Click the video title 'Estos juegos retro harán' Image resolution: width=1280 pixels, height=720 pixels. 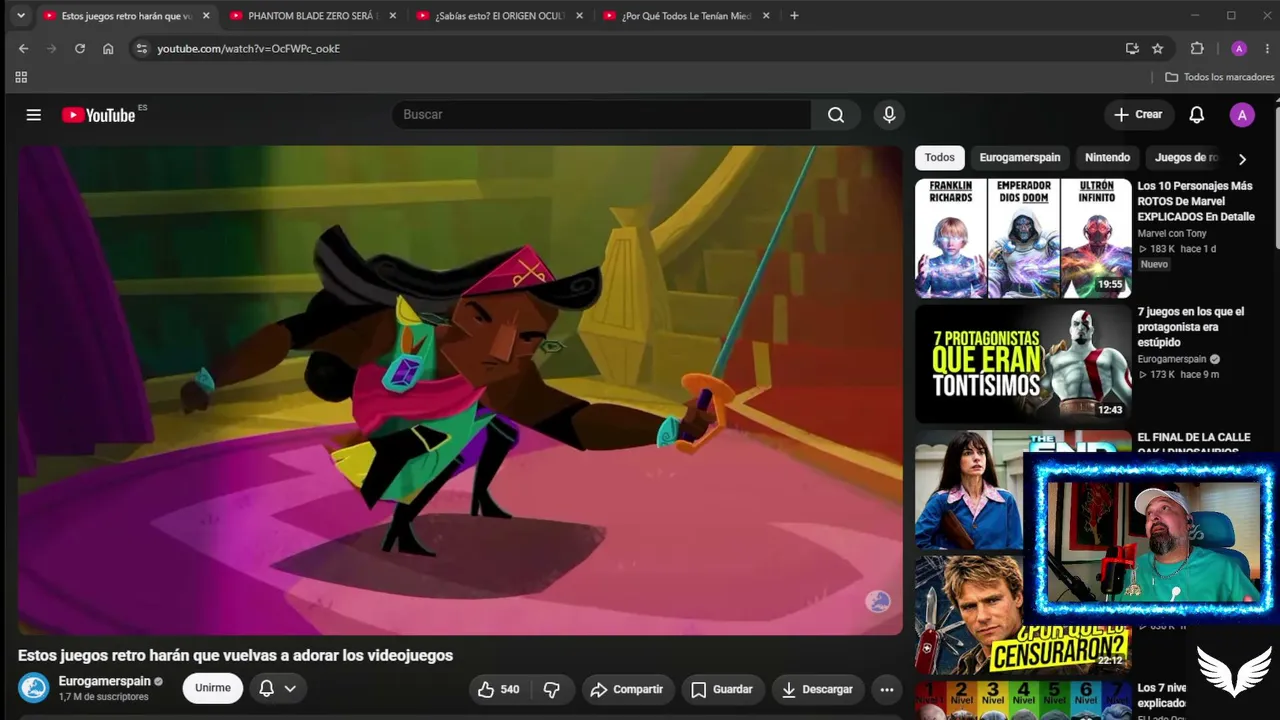coord(235,656)
